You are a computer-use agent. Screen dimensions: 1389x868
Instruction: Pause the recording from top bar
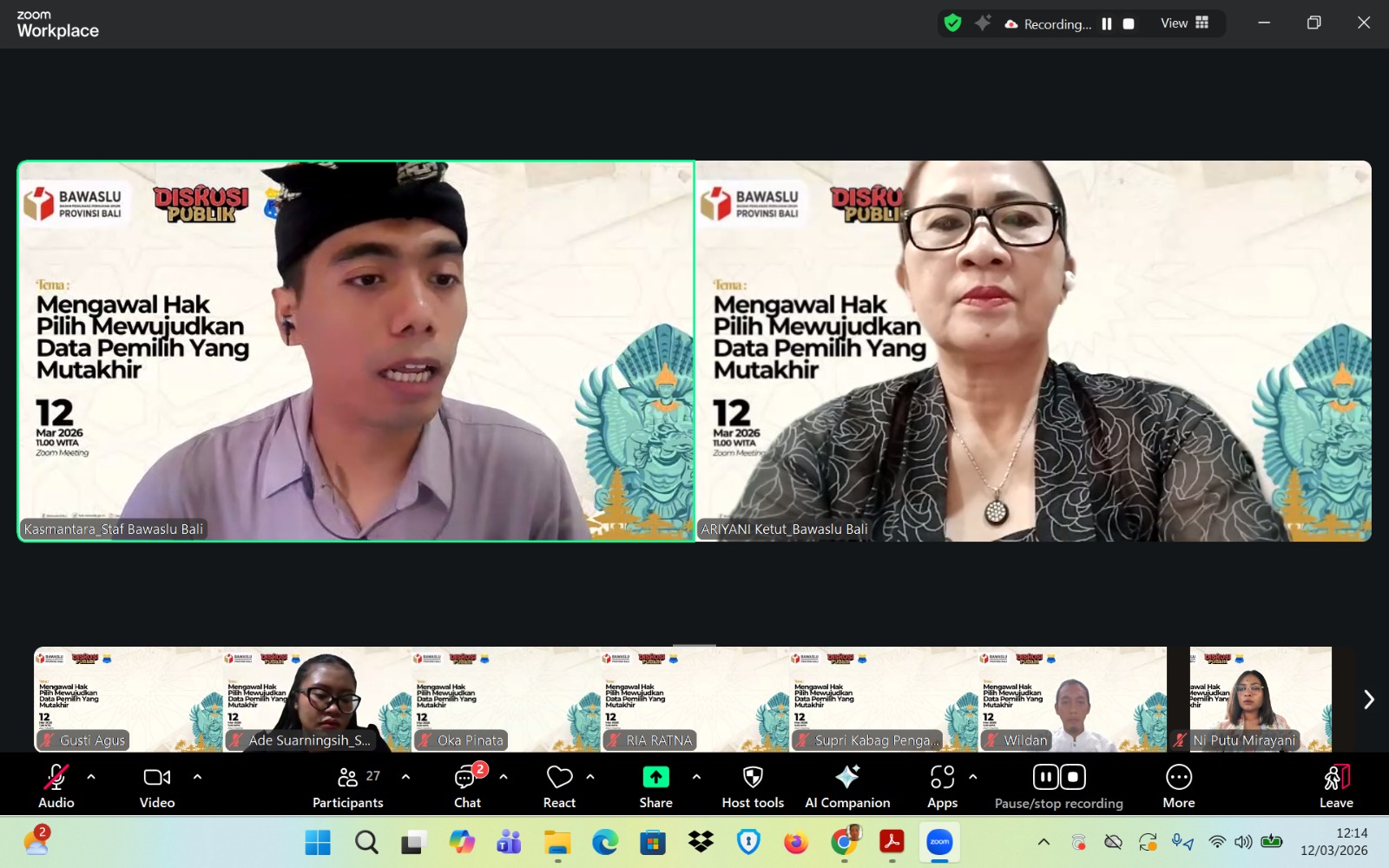pos(1107,24)
